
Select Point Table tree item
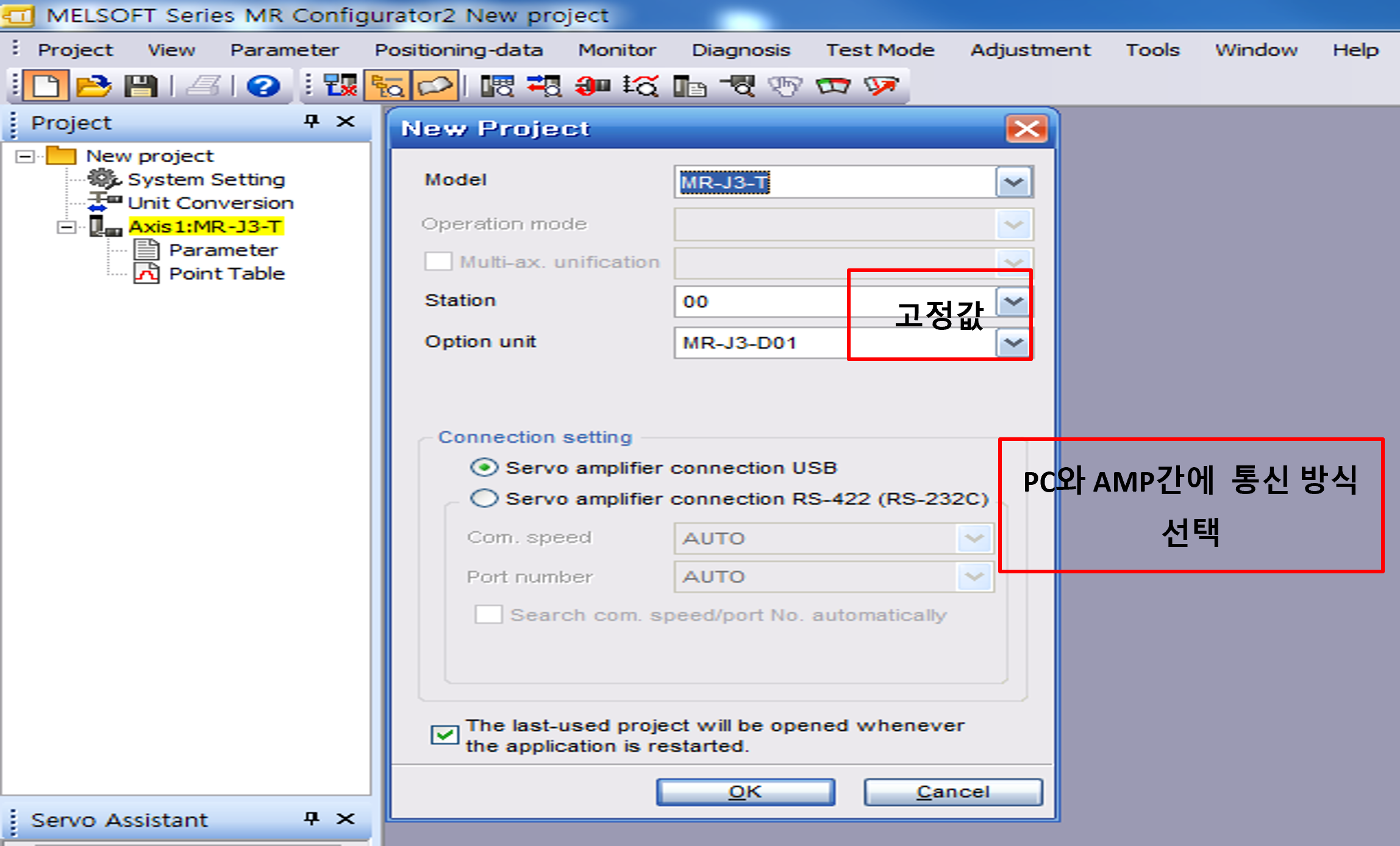point(227,273)
